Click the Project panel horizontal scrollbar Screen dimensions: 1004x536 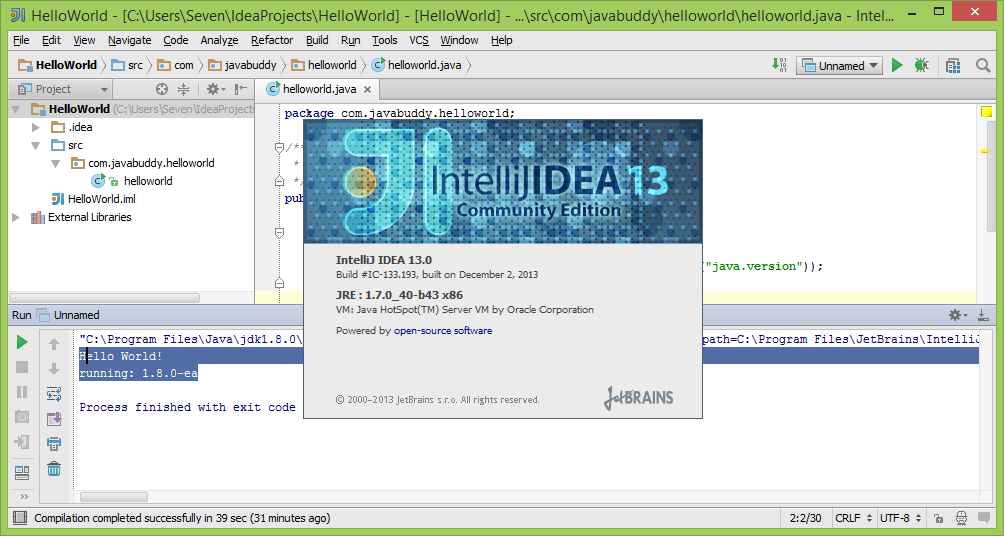104,298
